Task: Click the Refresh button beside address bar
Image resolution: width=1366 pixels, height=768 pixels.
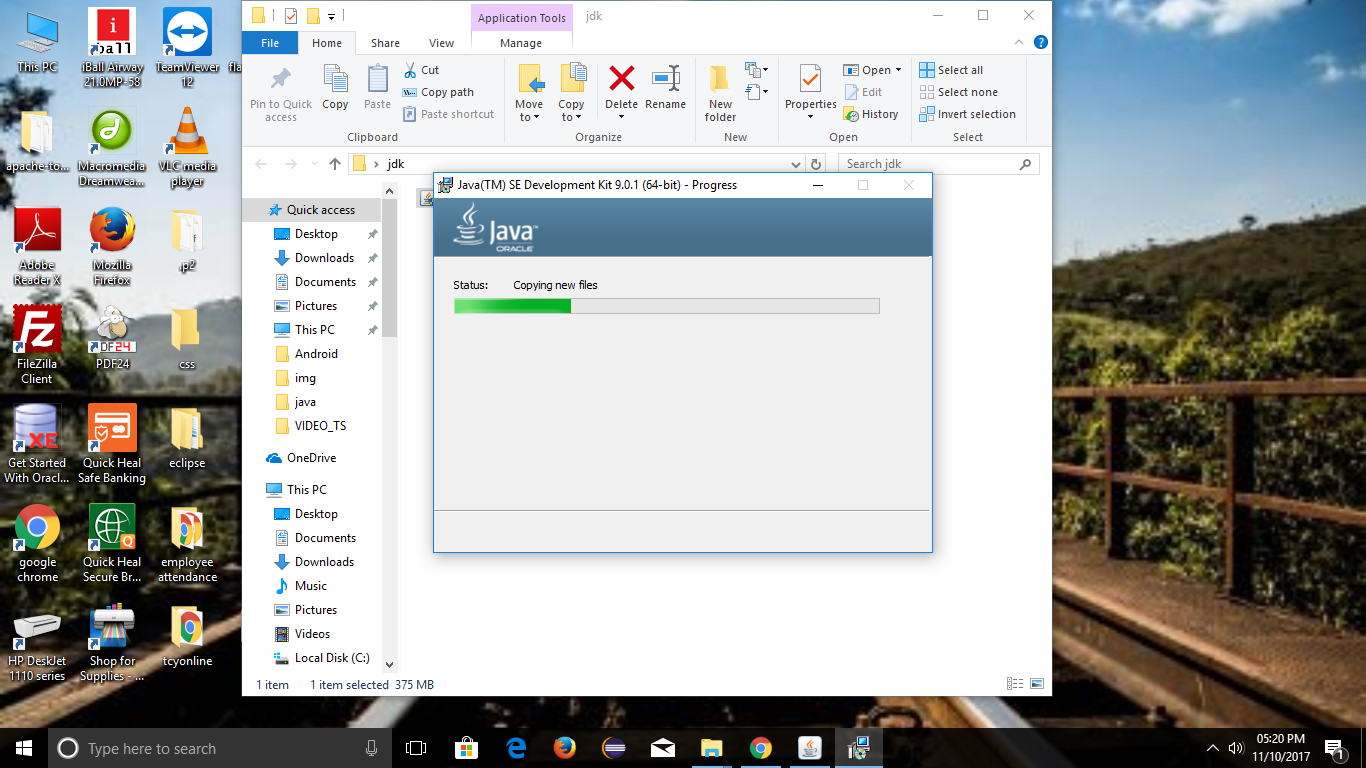Action: (816, 164)
